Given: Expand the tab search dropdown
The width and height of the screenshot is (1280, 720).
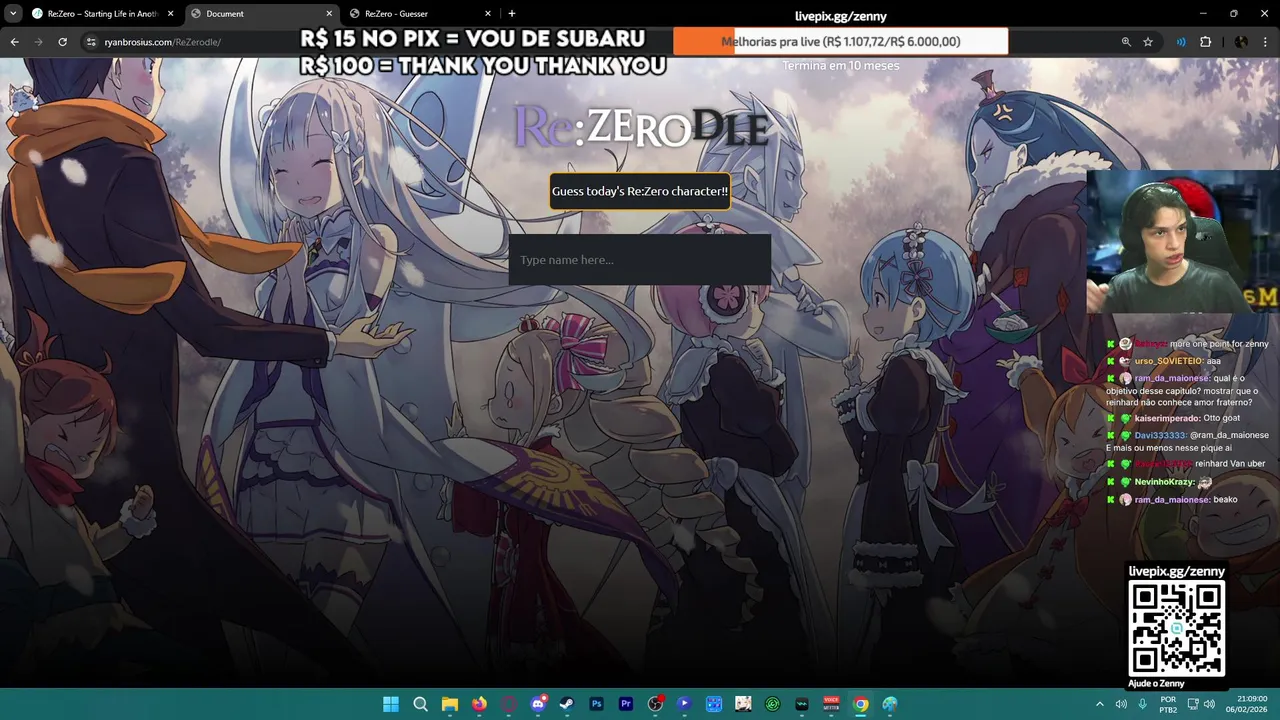Looking at the screenshot, I should tap(13, 14).
